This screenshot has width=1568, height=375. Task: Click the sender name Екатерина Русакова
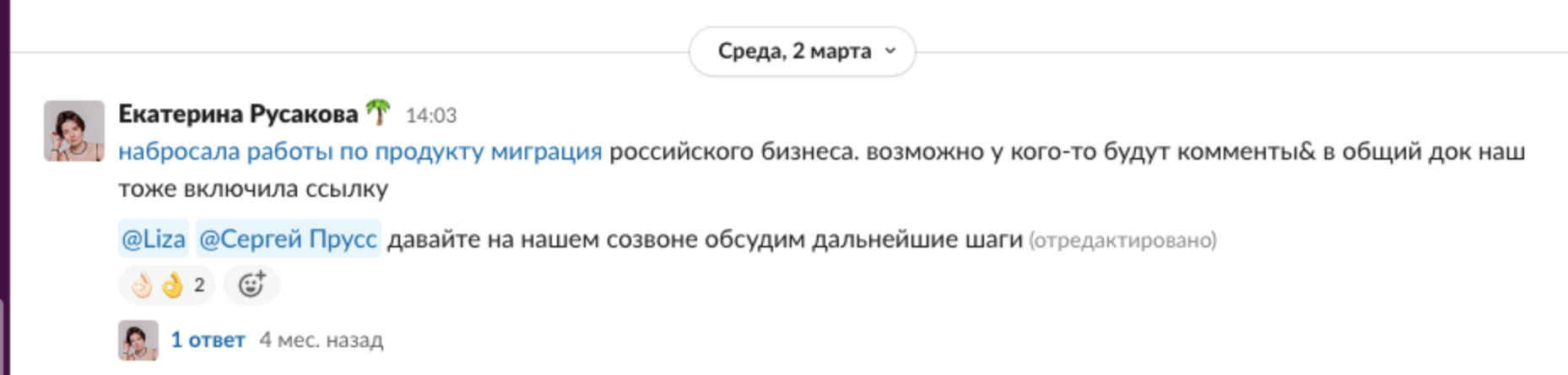point(238,113)
